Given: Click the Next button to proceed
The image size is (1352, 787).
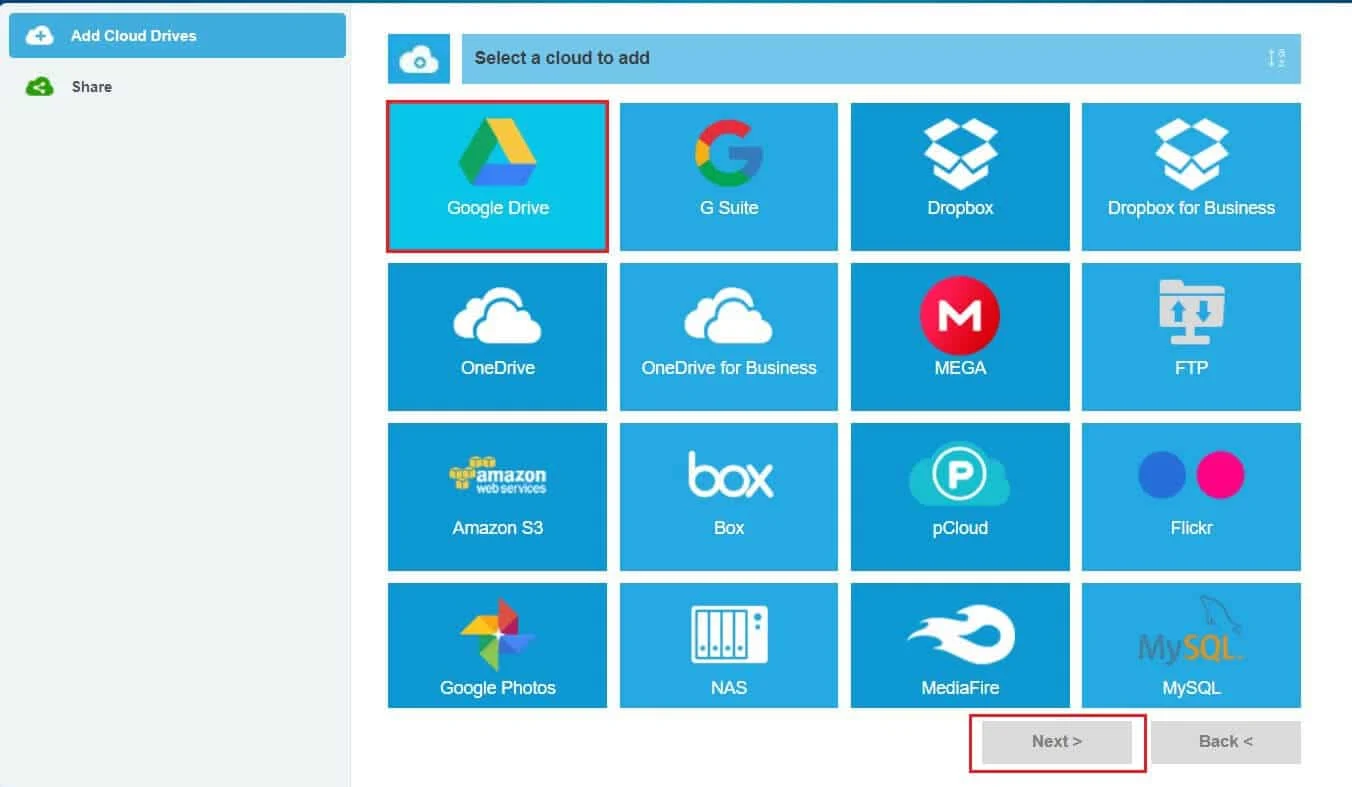Looking at the screenshot, I should click(1056, 741).
